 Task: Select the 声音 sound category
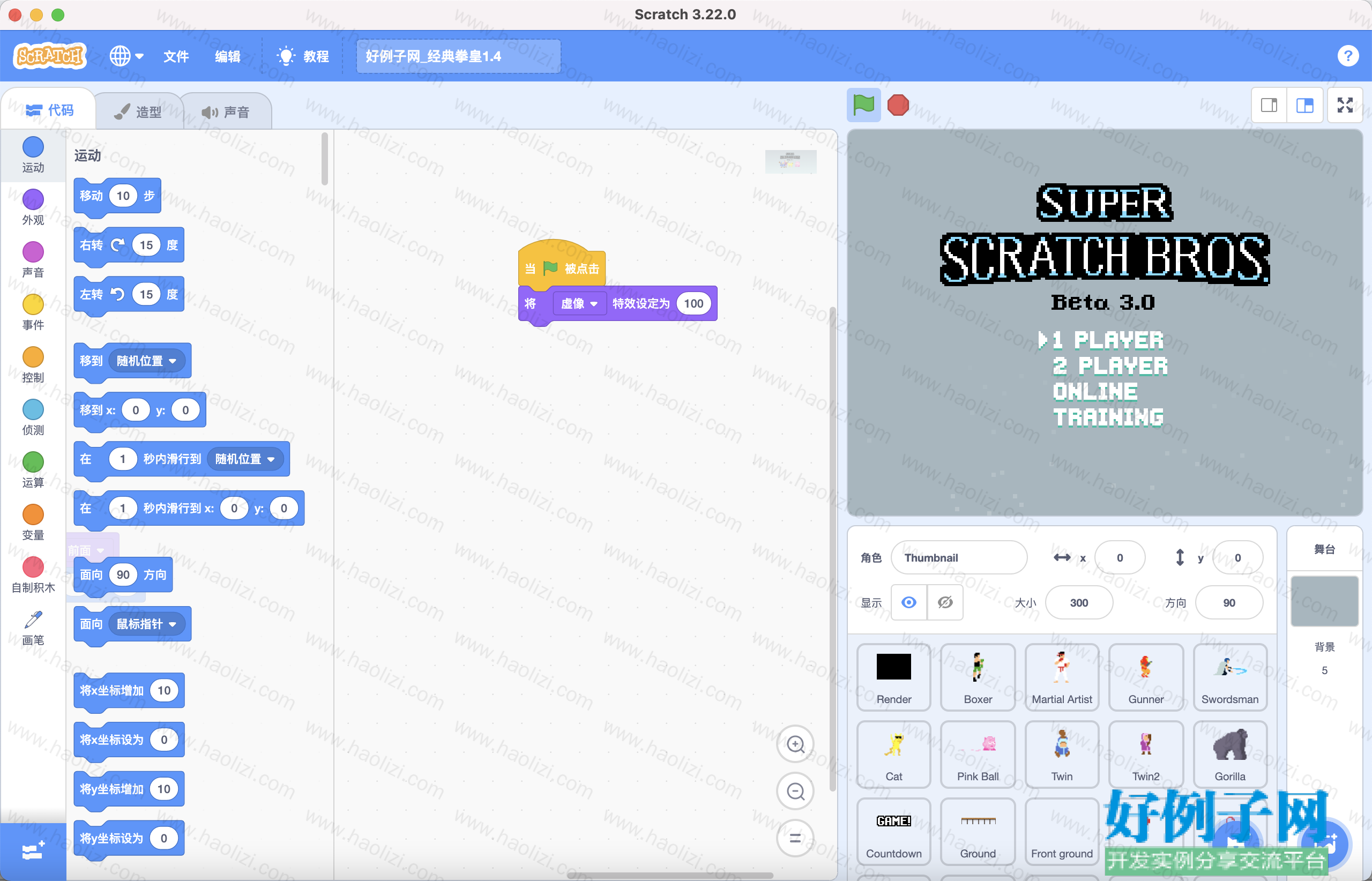tap(33, 260)
